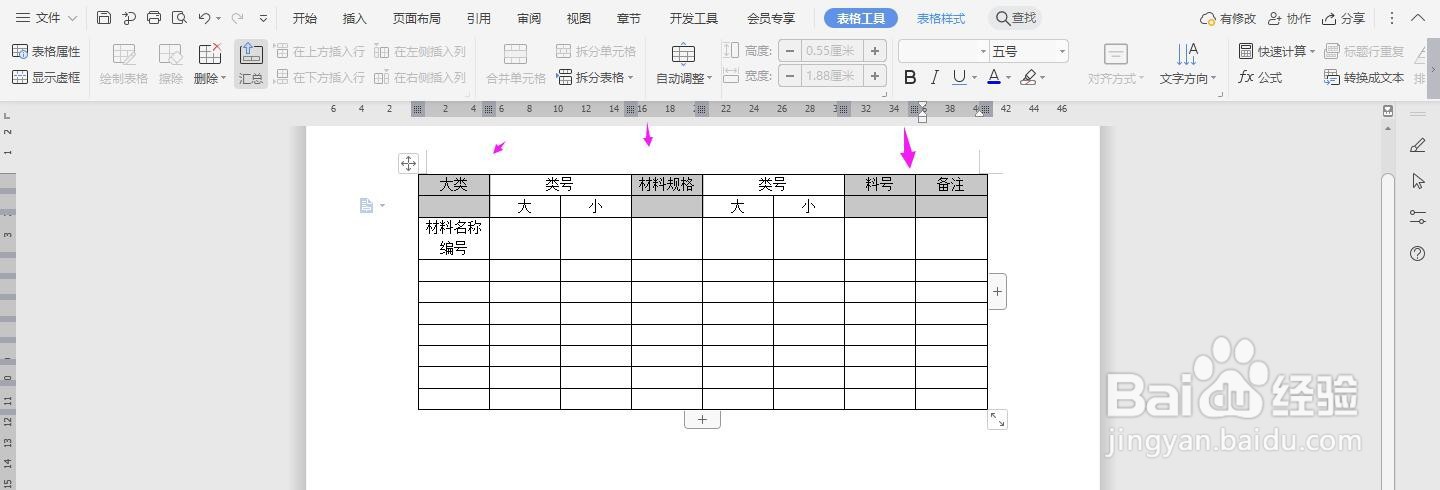Click the Save icon in quick toolbar
Viewport: 1440px width, 490px height.
click(x=104, y=18)
